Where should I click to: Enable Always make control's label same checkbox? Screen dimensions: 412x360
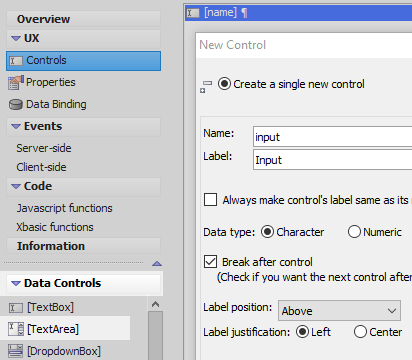(x=210, y=200)
